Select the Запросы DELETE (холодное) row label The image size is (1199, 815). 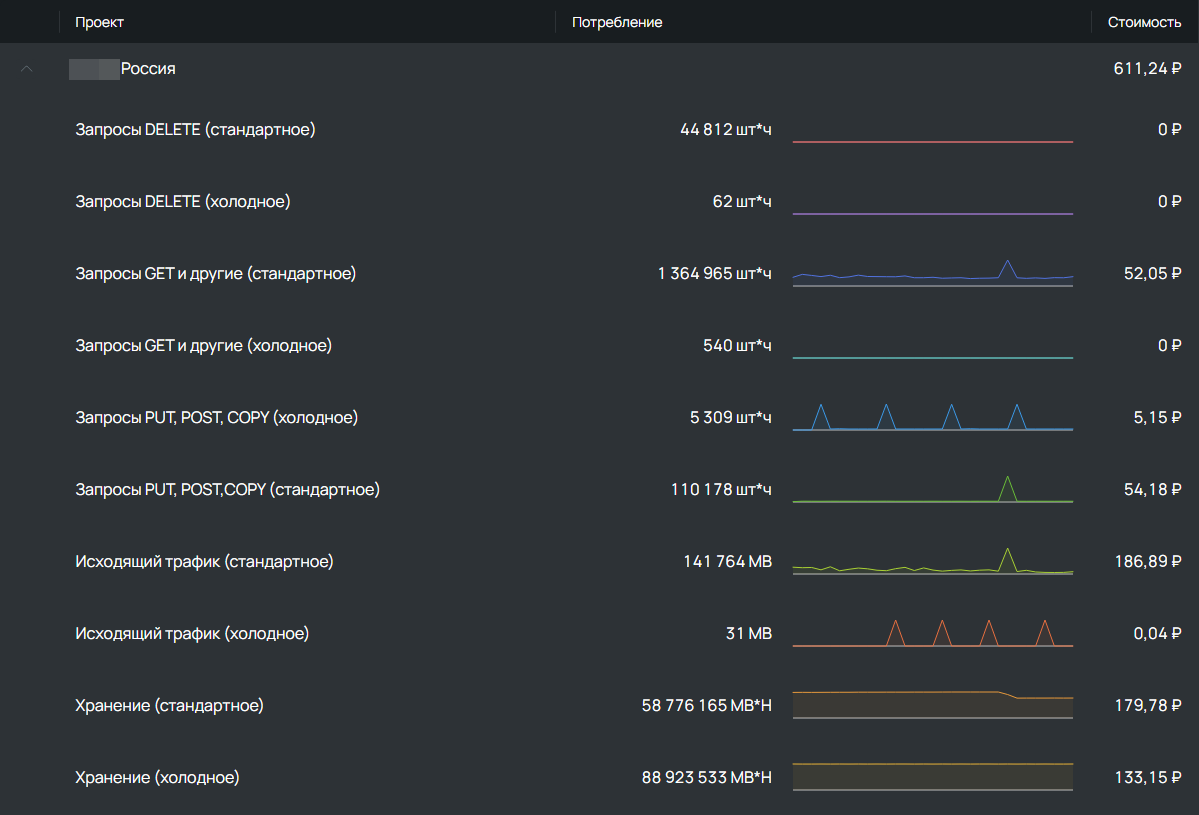[183, 201]
